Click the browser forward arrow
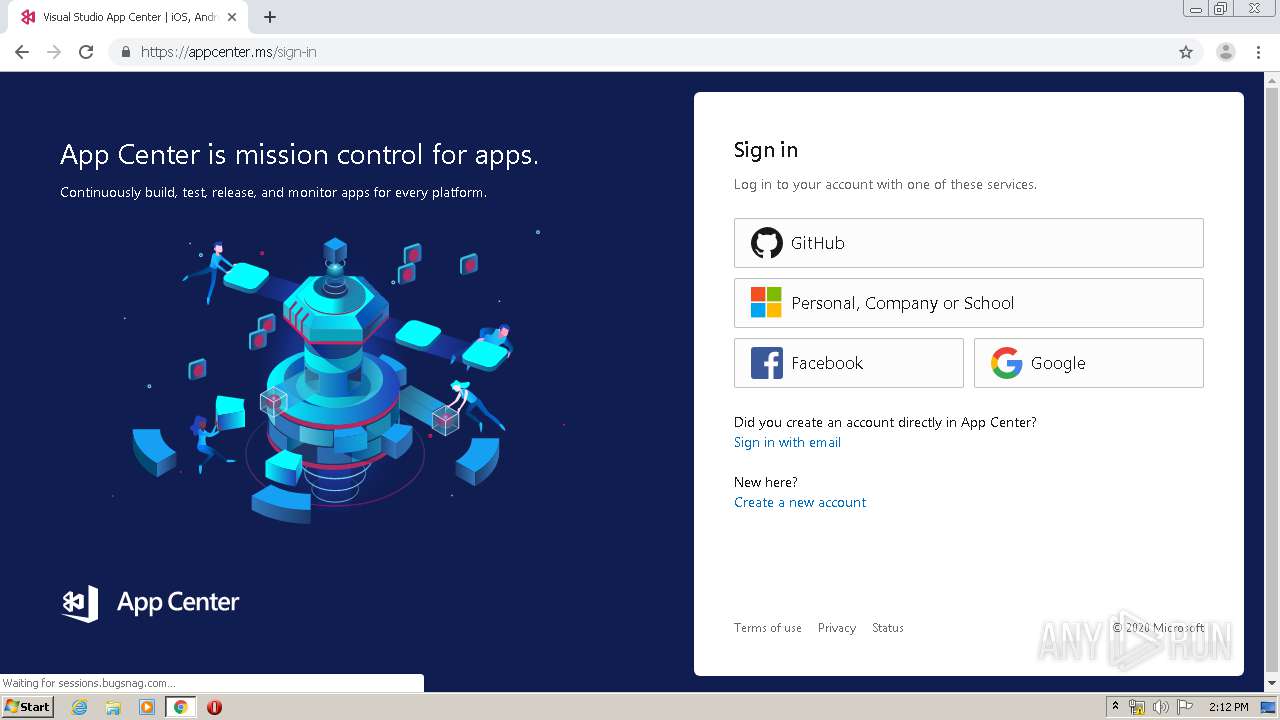The width and height of the screenshot is (1280, 720). click(54, 52)
